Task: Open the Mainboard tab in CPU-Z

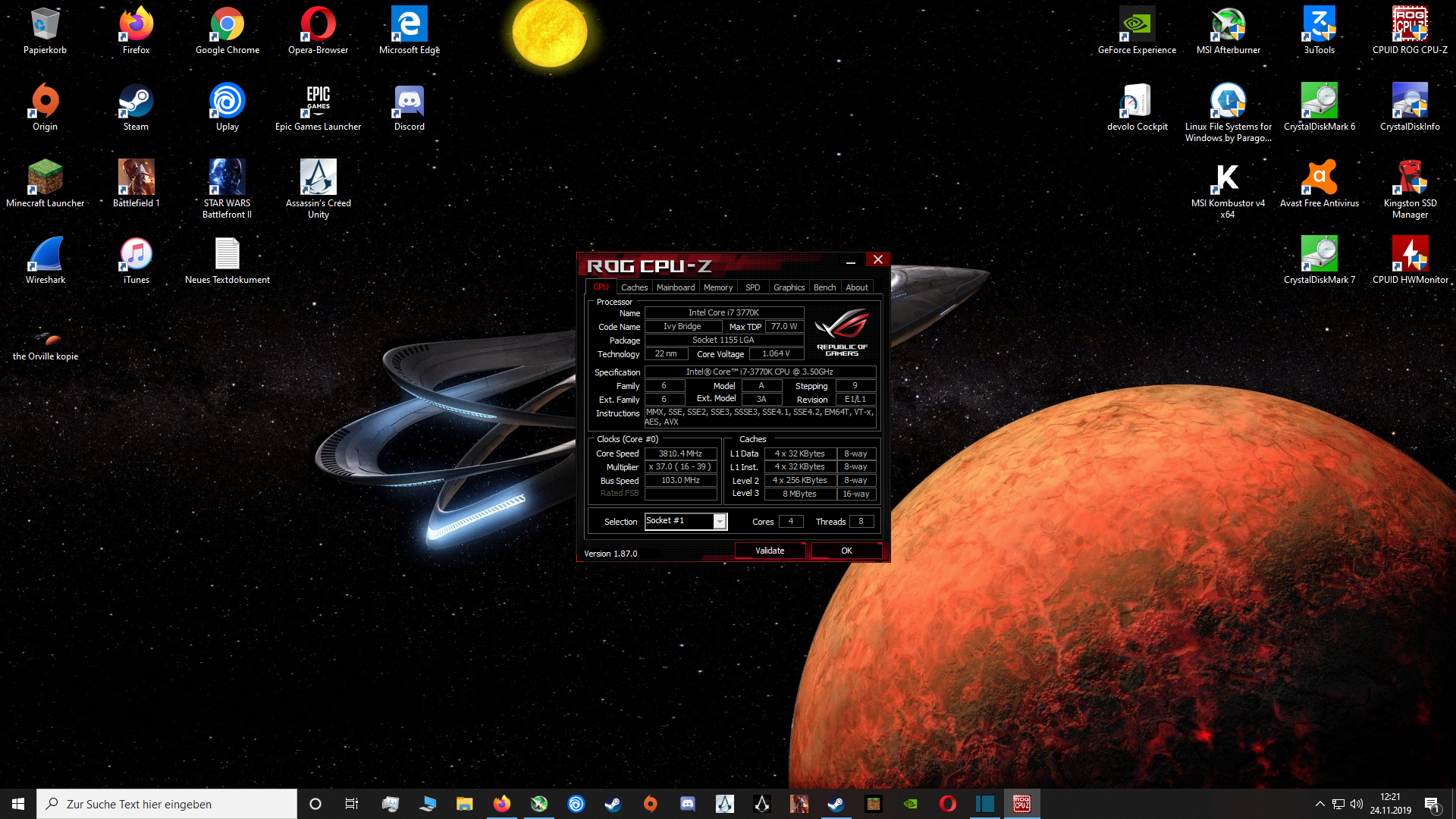Action: [x=675, y=287]
